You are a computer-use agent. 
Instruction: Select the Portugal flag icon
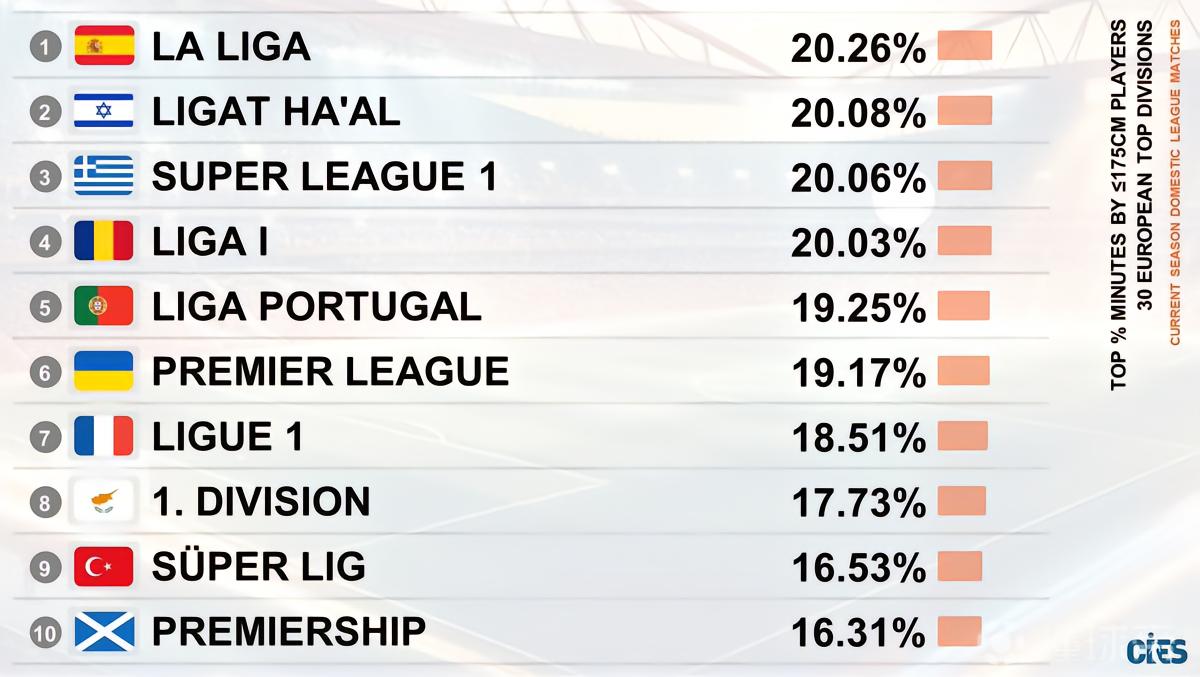(x=104, y=306)
